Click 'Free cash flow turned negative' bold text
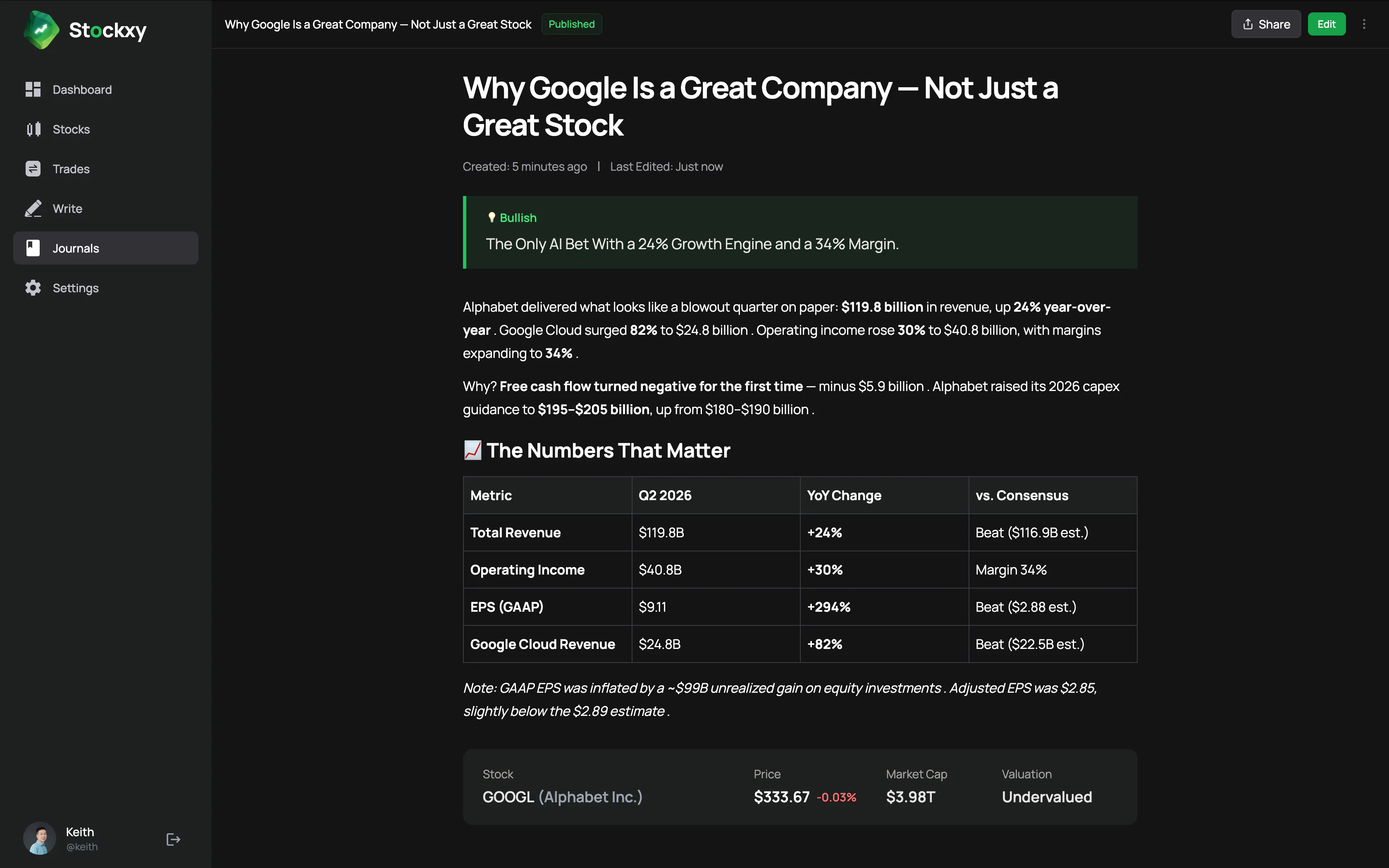Viewport: 1389px width, 868px height. [x=651, y=386]
